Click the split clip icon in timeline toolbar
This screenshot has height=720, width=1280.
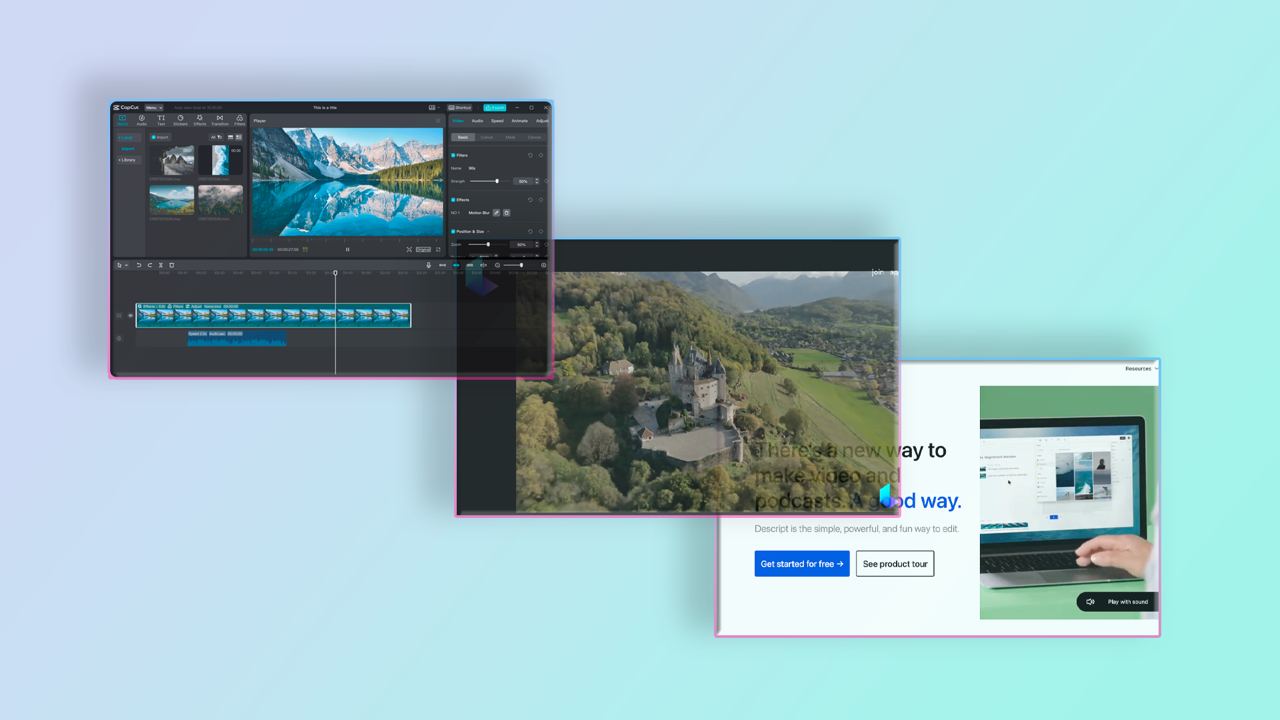160,265
